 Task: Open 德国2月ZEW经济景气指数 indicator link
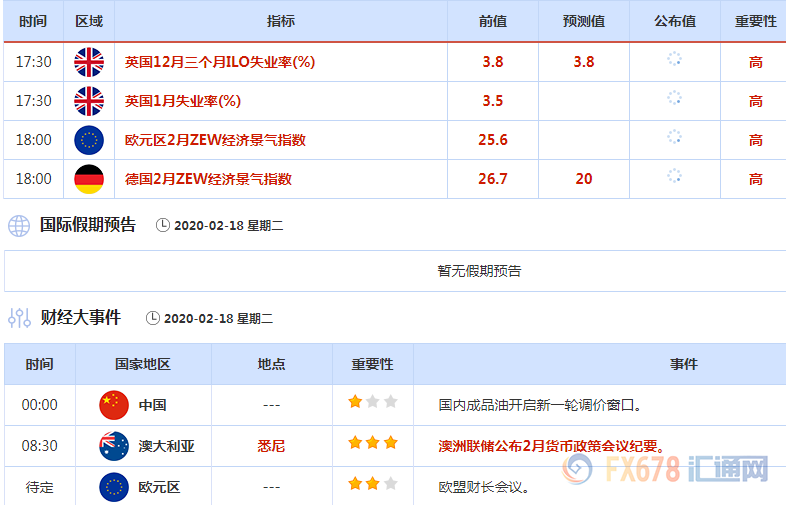click(208, 179)
